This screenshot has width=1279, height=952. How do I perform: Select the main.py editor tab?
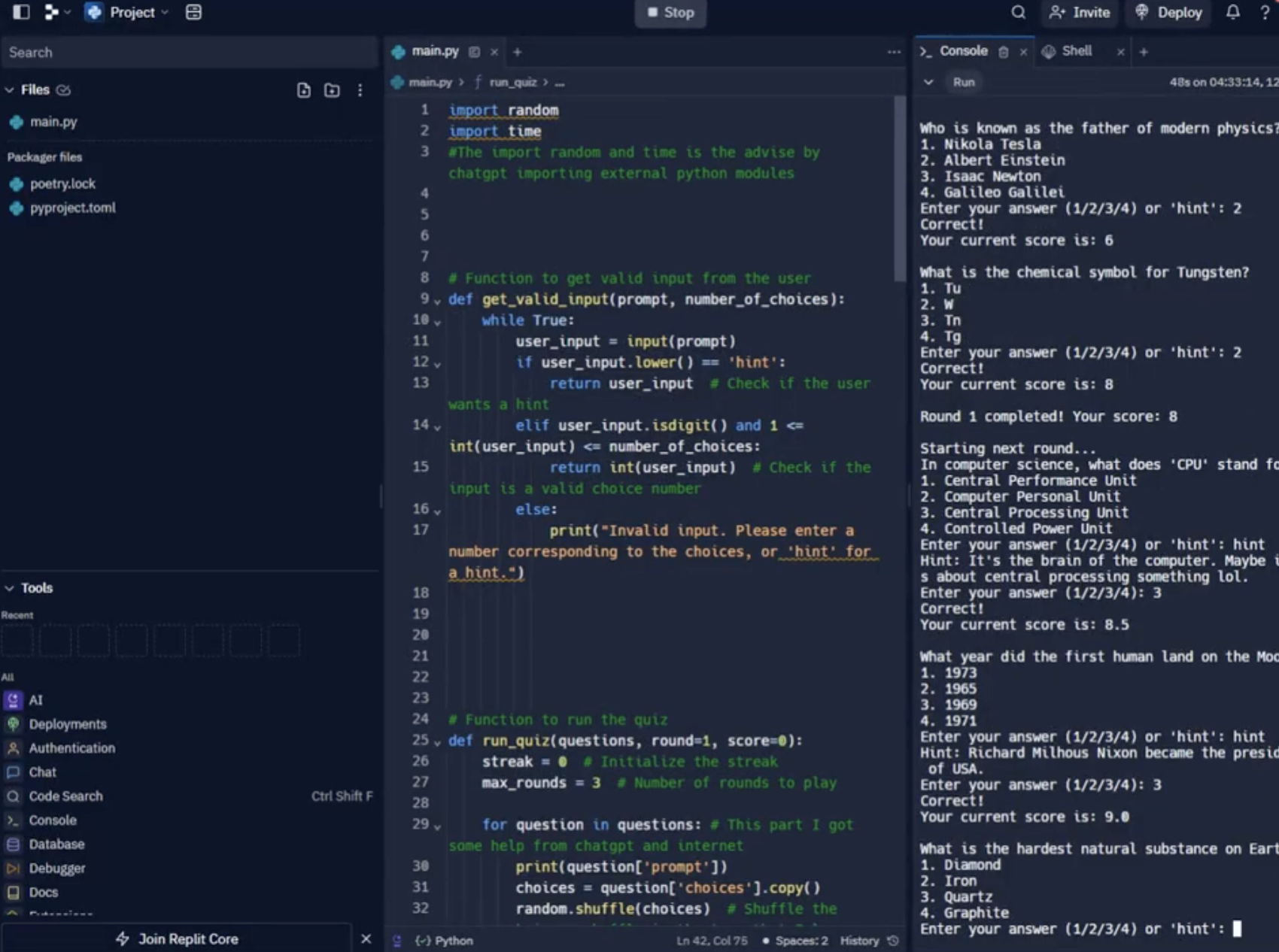pyautogui.click(x=436, y=51)
